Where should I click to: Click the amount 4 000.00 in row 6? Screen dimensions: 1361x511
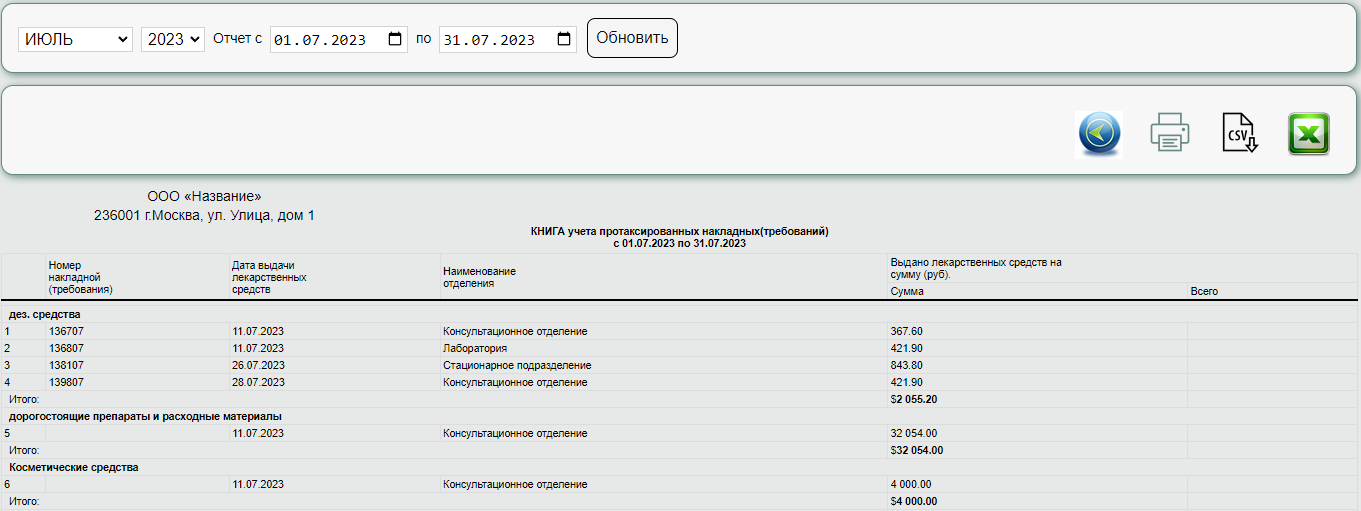point(910,484)
